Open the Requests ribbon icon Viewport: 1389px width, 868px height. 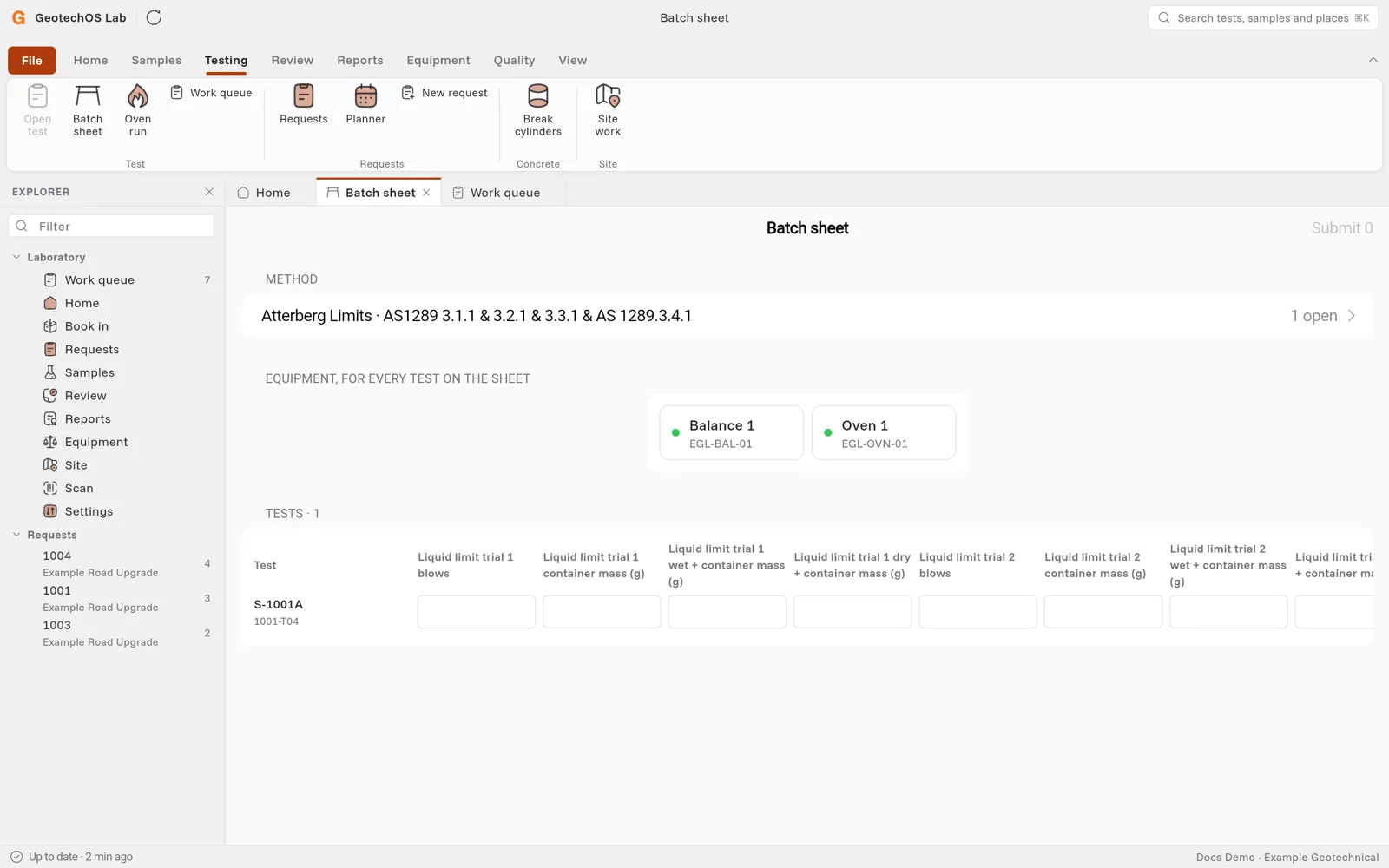pyautogui.click(x=304, y=104)
